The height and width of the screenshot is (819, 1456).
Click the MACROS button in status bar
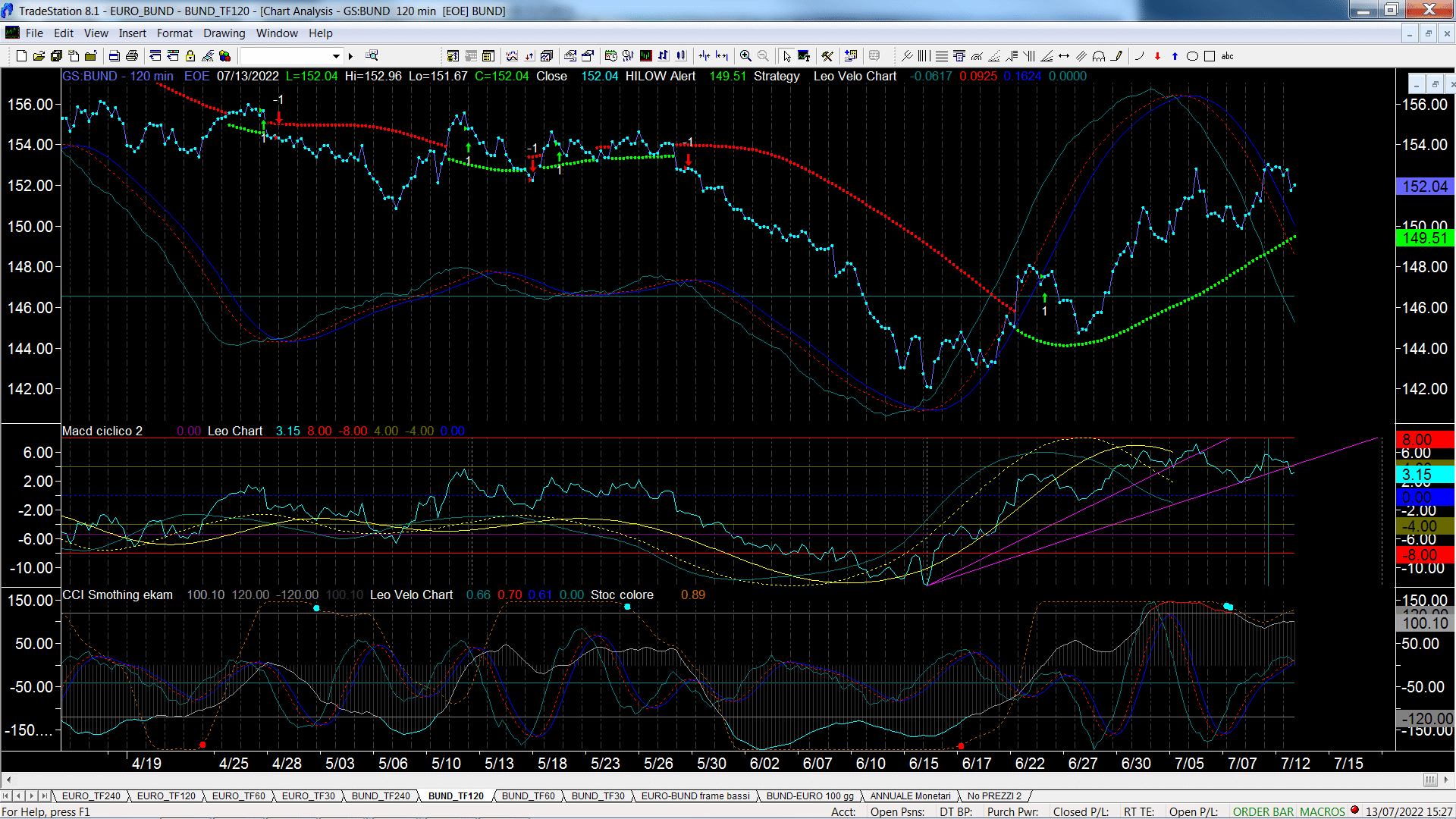[1322, 811]
